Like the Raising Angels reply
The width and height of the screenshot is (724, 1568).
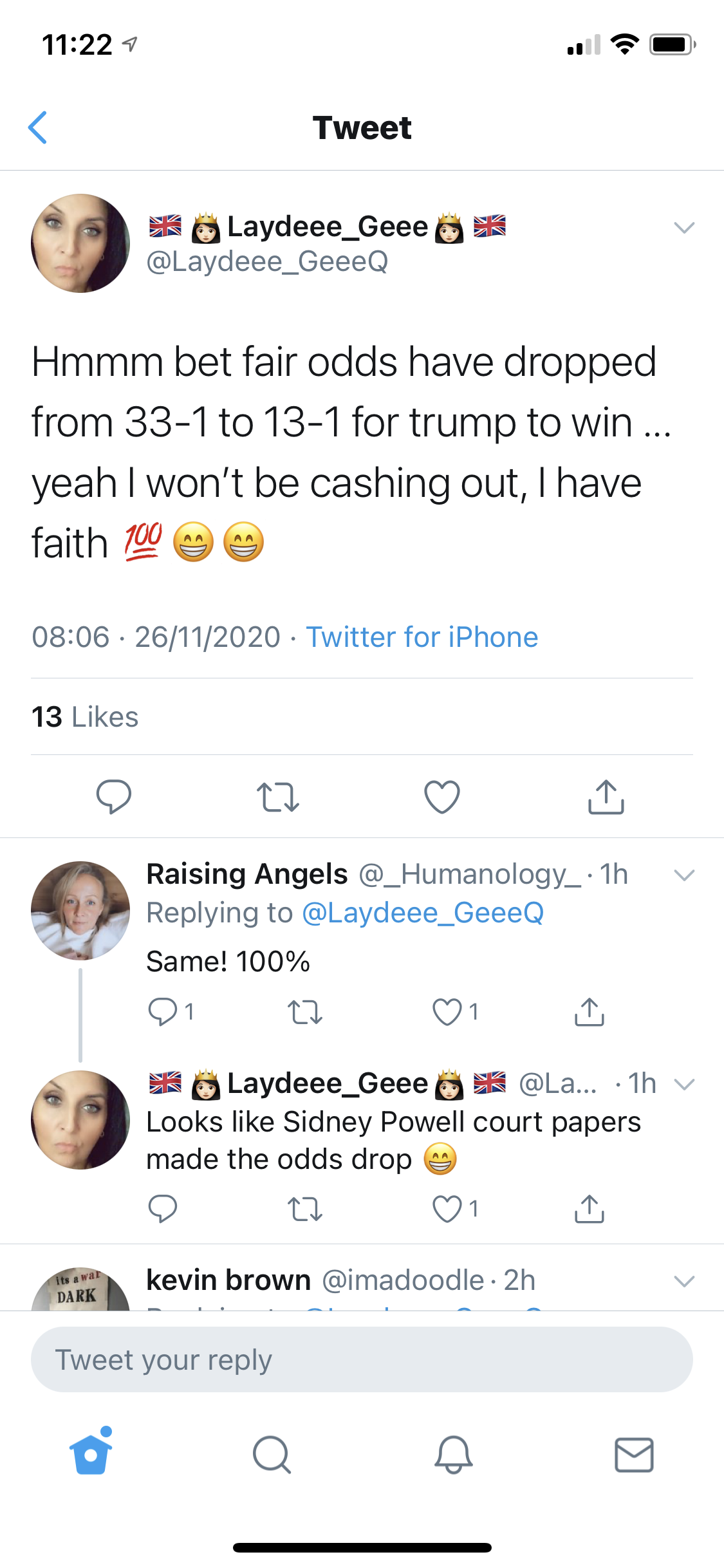coord(447,1012)
